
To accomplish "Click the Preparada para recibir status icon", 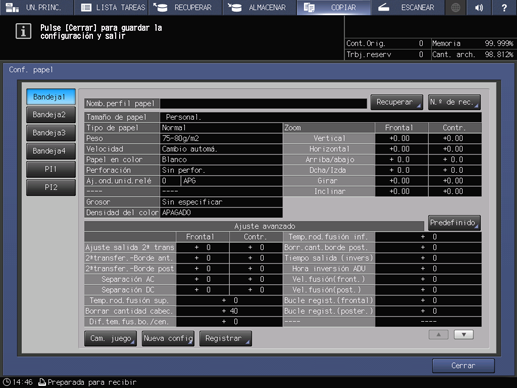I will pos(42,382).
